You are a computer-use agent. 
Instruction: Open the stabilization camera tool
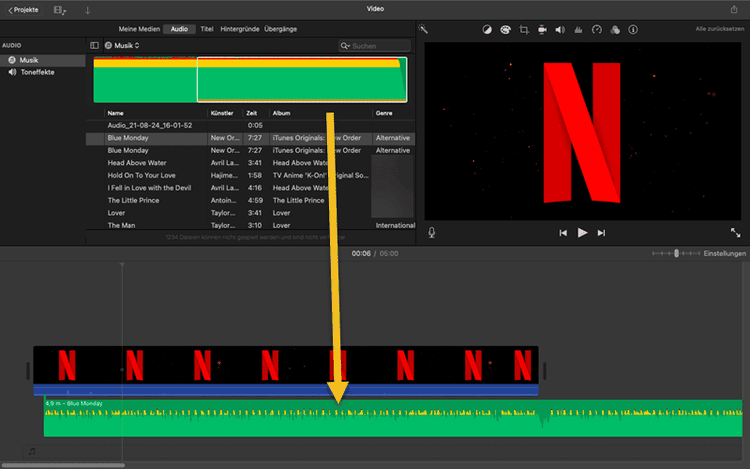point(542,30)
